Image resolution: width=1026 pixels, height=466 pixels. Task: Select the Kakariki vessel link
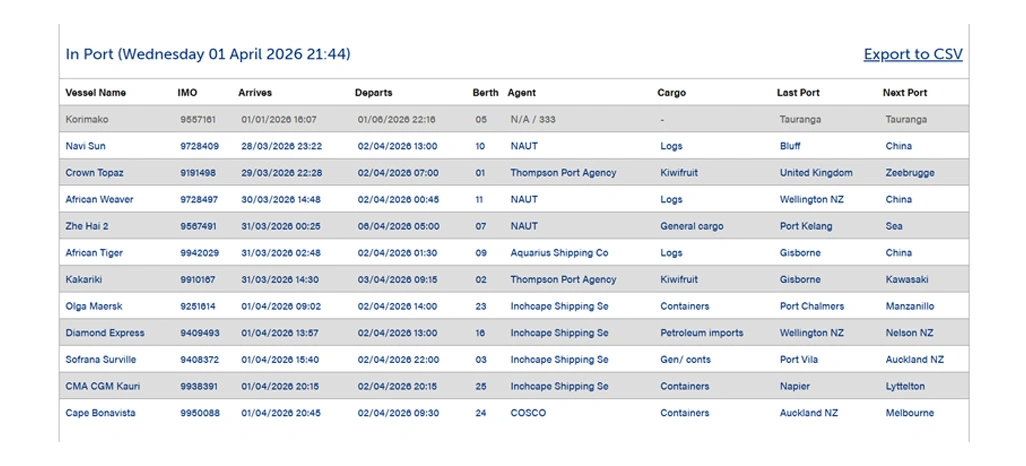(x=86, y=280)
